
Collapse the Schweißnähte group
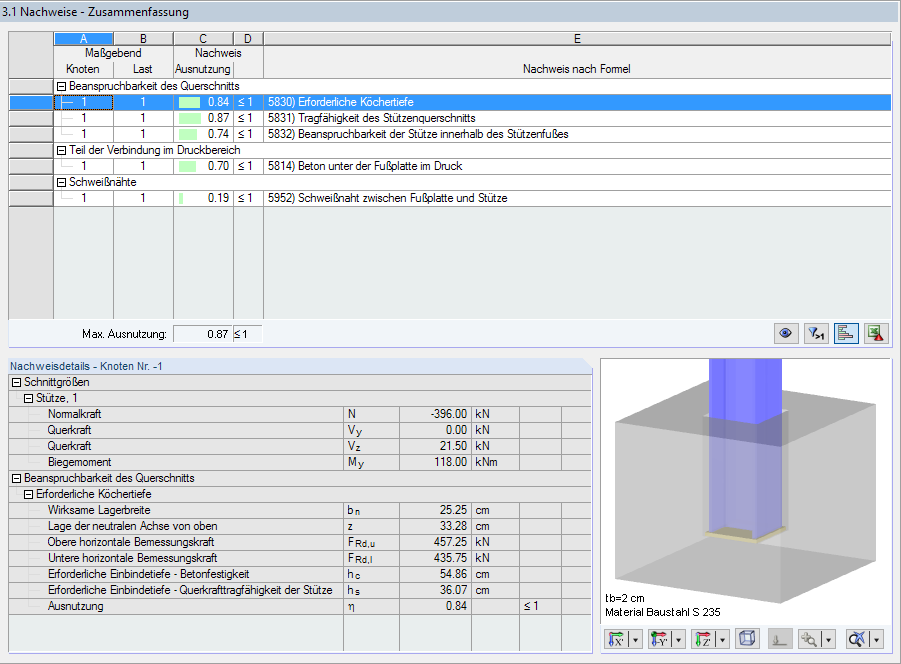tap(61, 182)
